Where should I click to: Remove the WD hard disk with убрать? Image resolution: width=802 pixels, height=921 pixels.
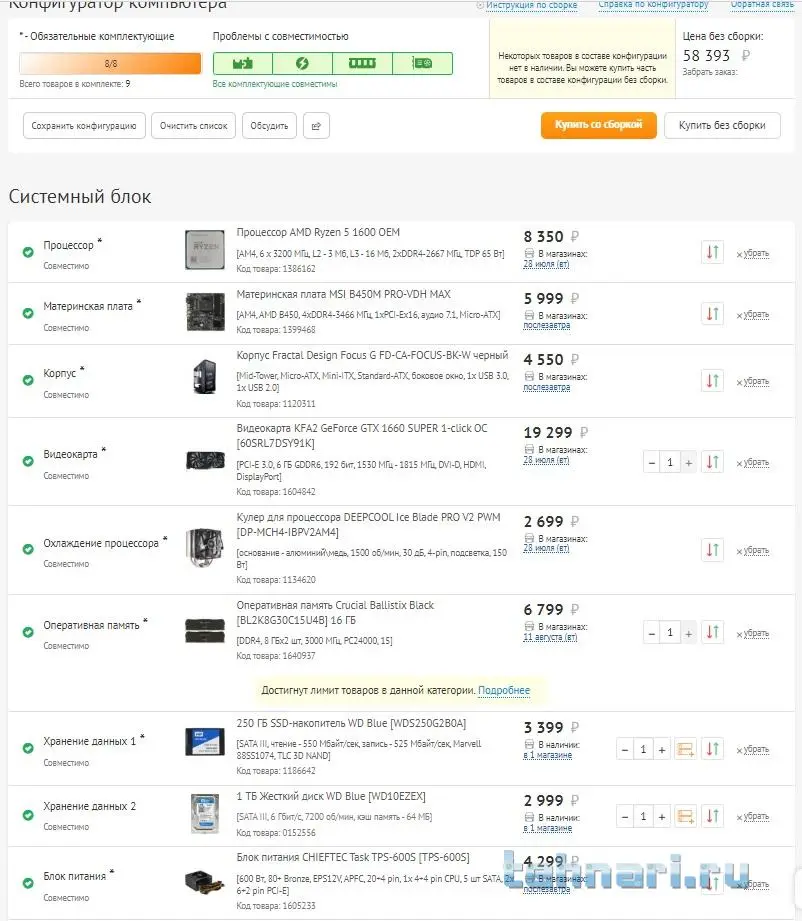pos(756,816)
